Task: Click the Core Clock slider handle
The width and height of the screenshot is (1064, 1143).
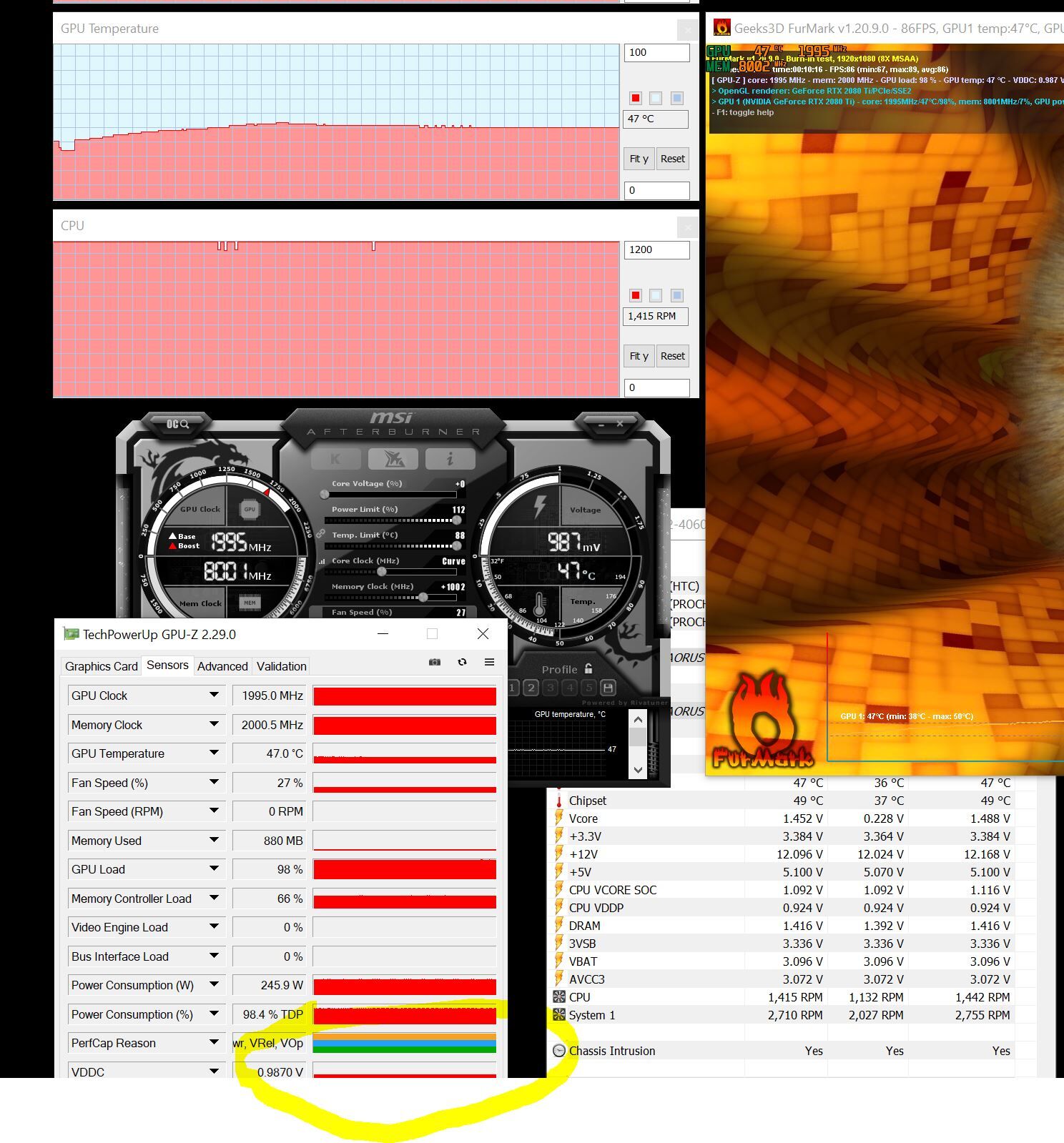Action: pos(382,571)
